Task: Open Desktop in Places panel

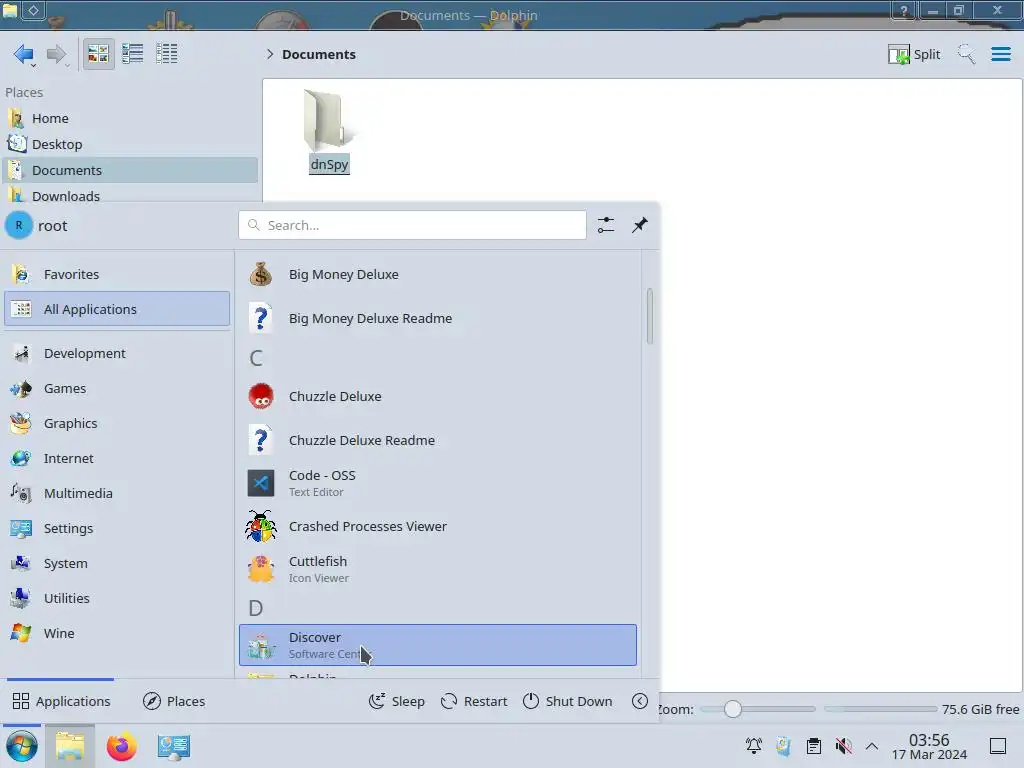Action: tap(131, 144)
